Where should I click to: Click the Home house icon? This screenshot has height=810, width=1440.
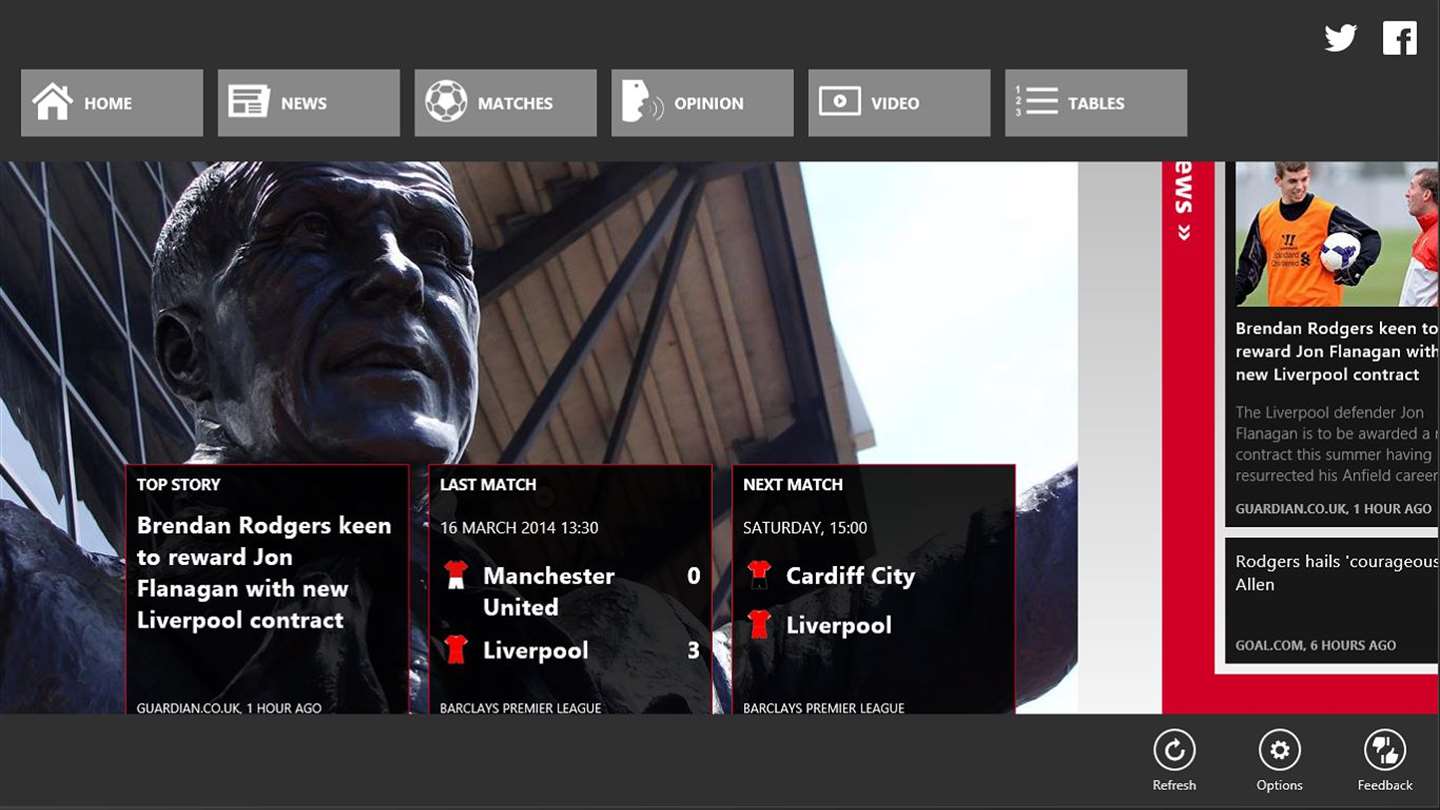(53, 102)
